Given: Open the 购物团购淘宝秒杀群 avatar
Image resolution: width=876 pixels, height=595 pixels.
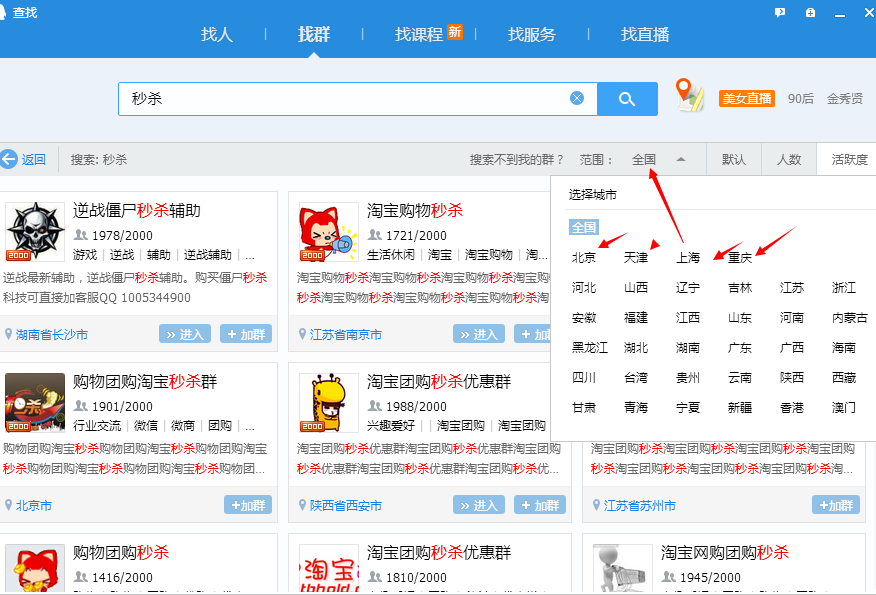Looking at the screenshot, I should click(35, 402).
